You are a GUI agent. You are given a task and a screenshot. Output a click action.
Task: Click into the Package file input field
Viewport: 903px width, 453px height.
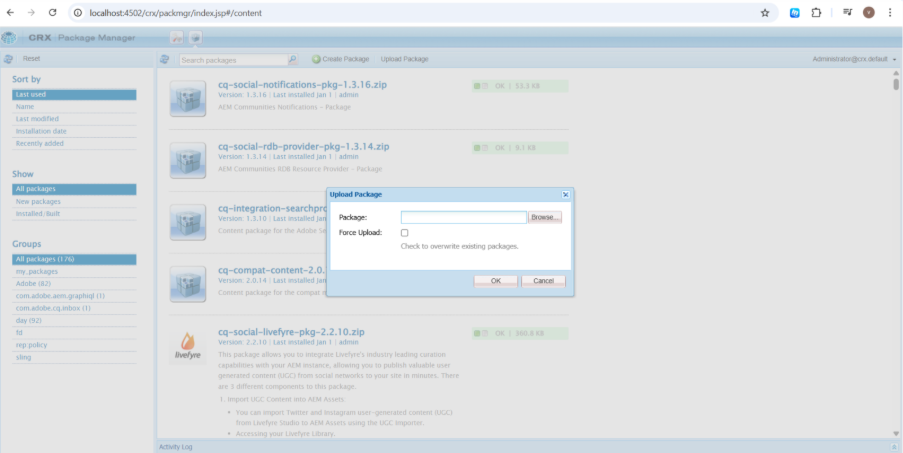click(464, 218)
